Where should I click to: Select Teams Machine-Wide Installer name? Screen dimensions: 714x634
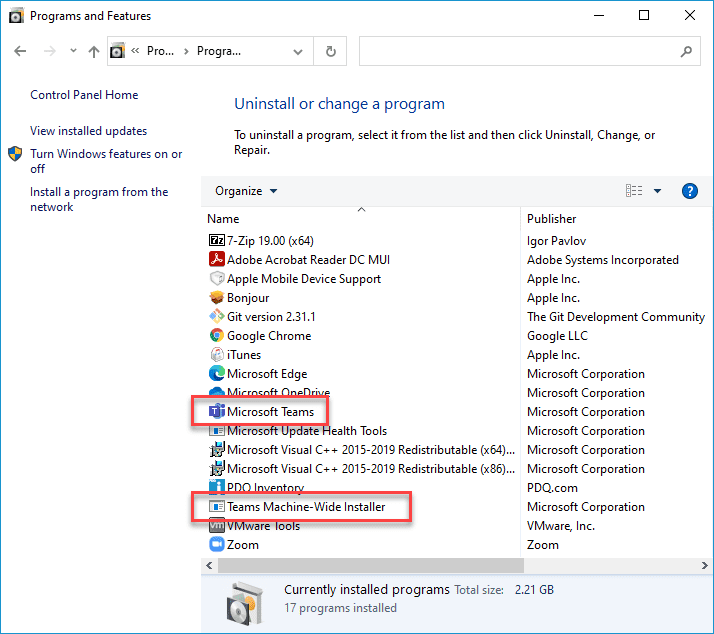pos(306,506)
